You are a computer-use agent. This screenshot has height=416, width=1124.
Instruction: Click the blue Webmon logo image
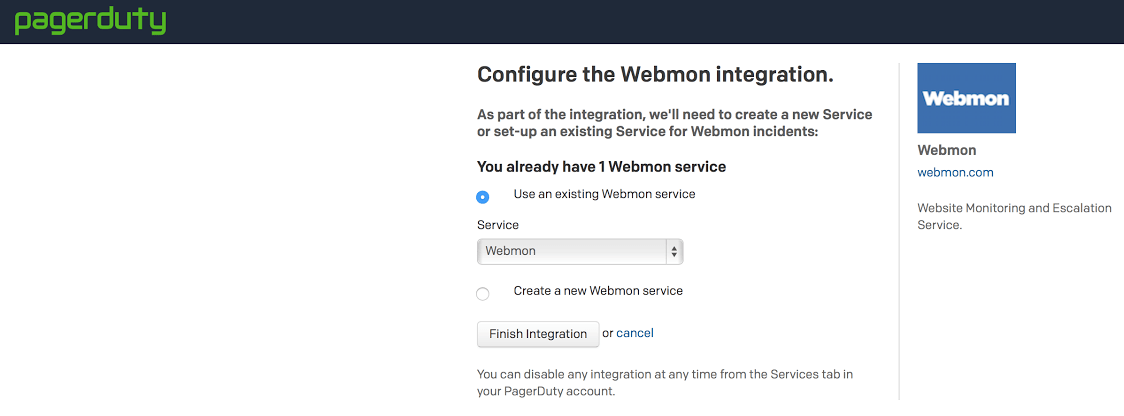966,98
